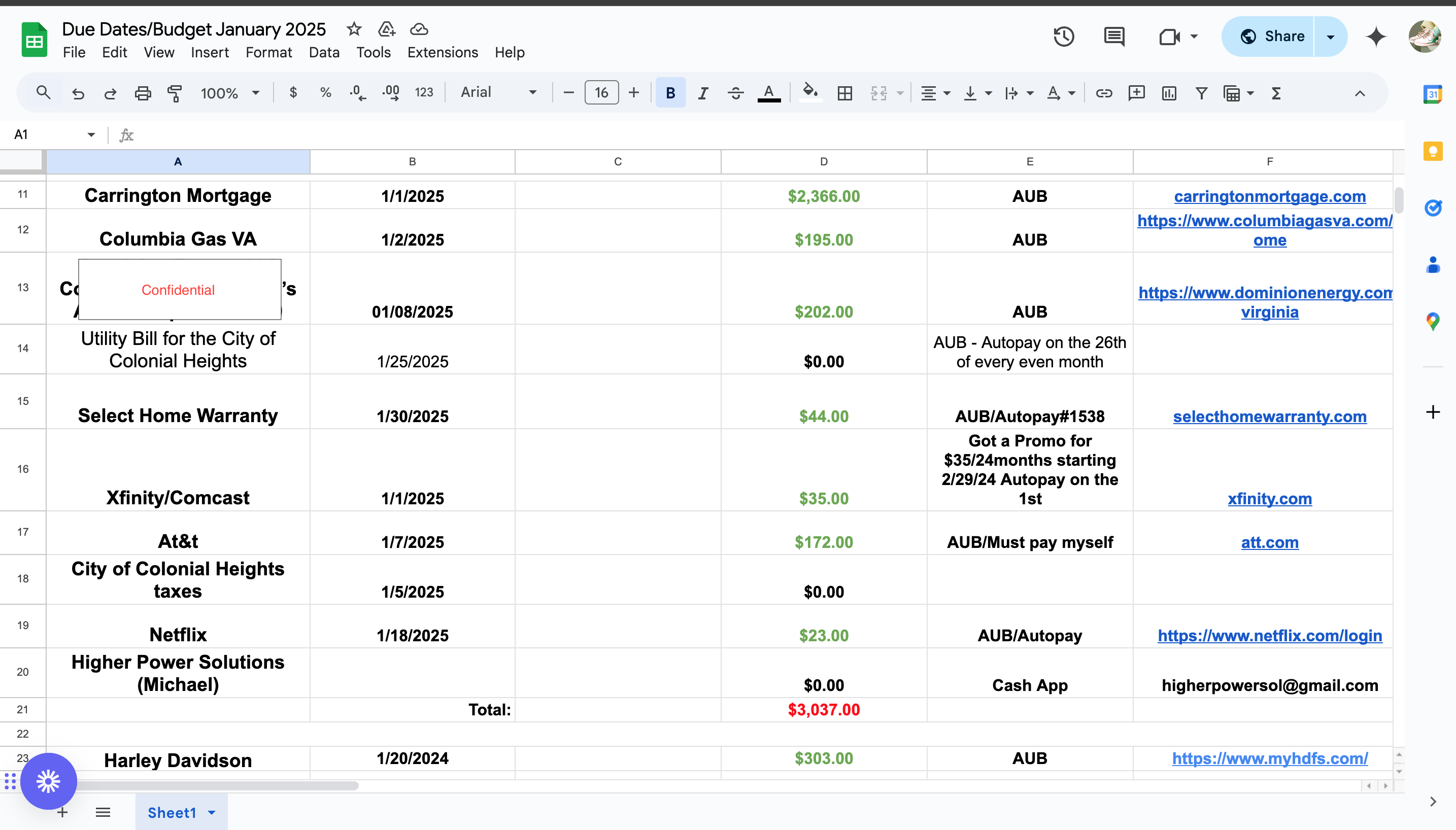Open version history clock icon
The image size is (1456, 830).
(1063, 37)
